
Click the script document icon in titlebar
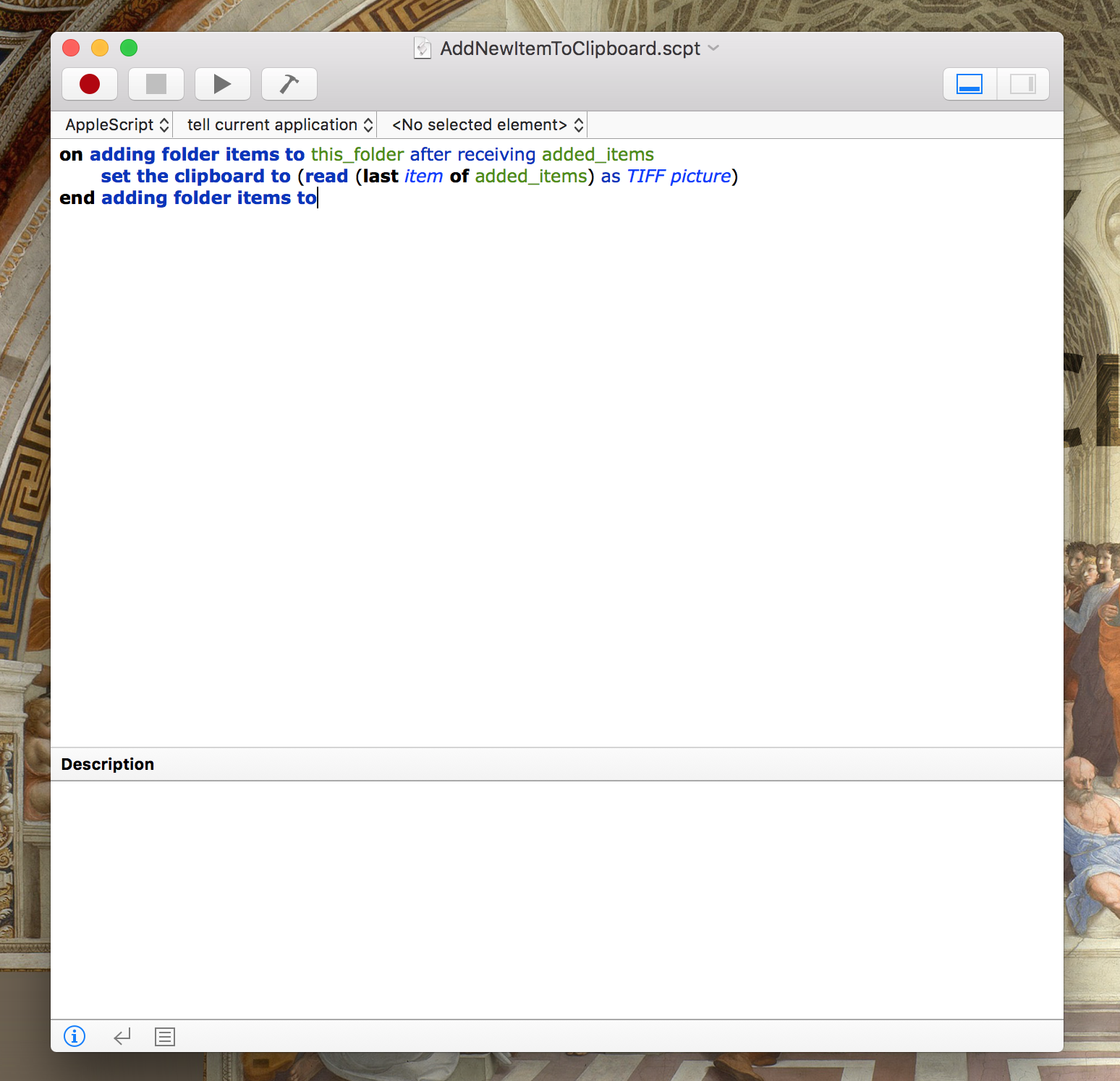pos(423,48)
